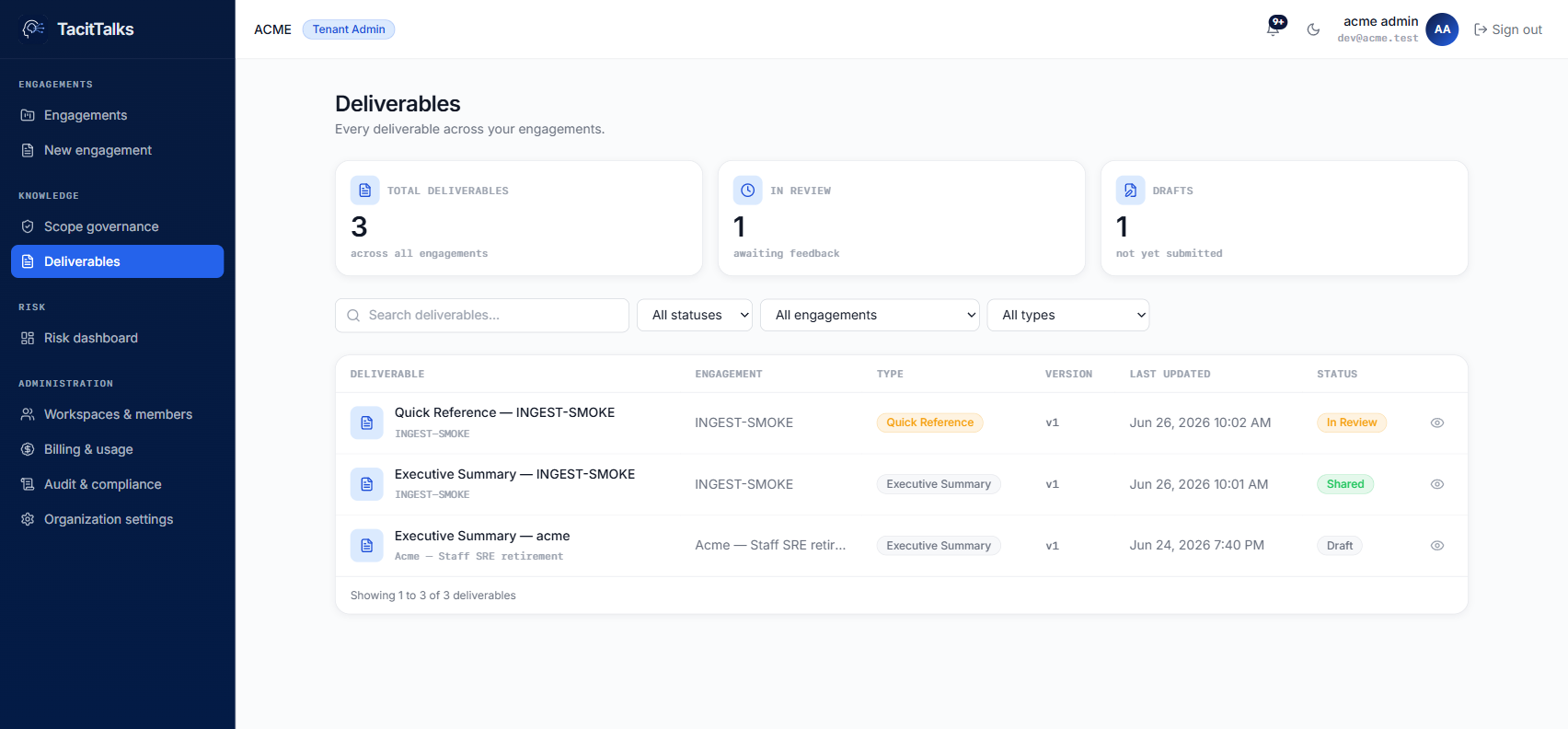Click date Jun 26, 2026 10:02 AM
The image size is (1568, 729).
tap(1200, 422)
